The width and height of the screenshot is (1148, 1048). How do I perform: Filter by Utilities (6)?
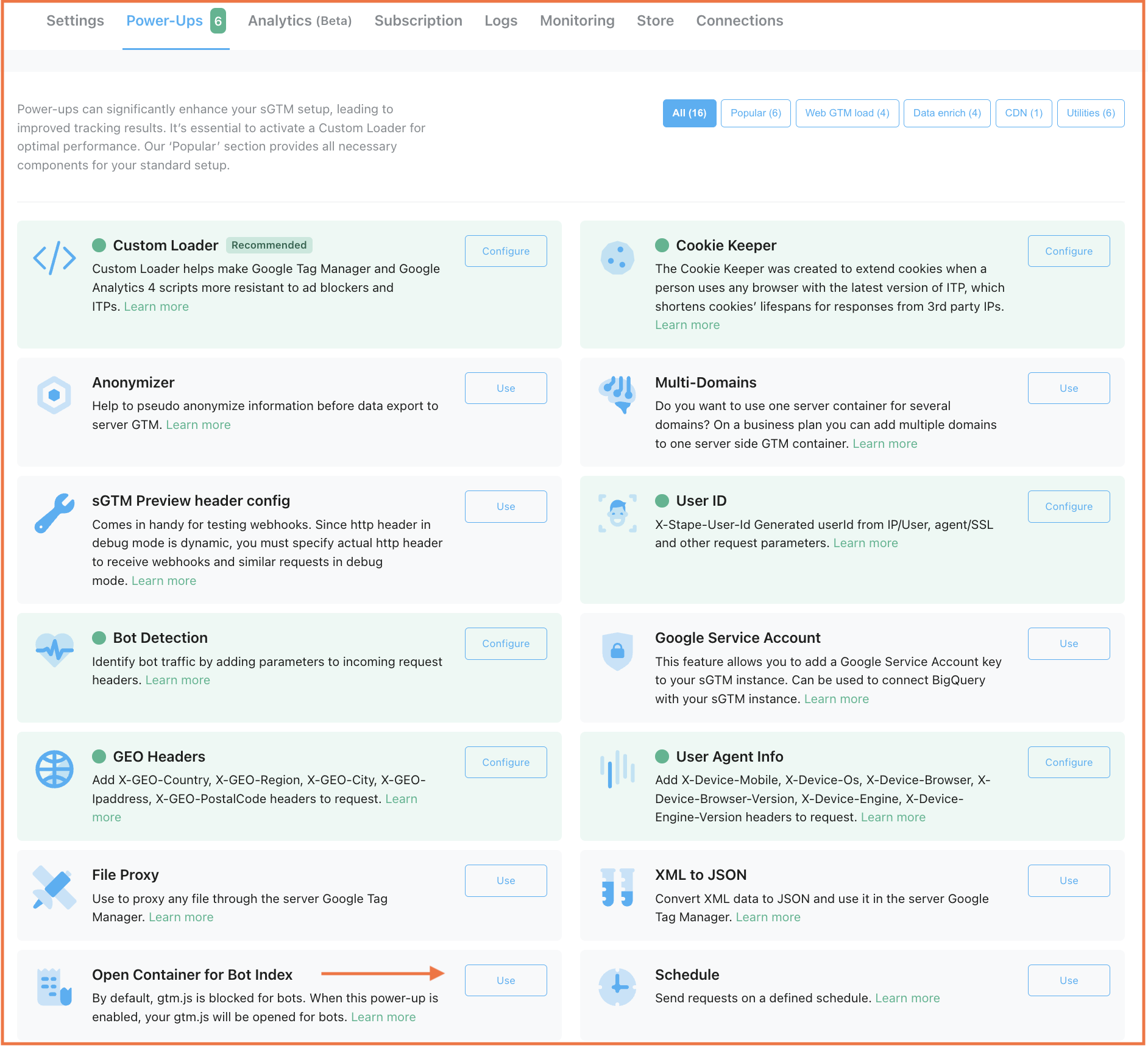coord(1091,113)
